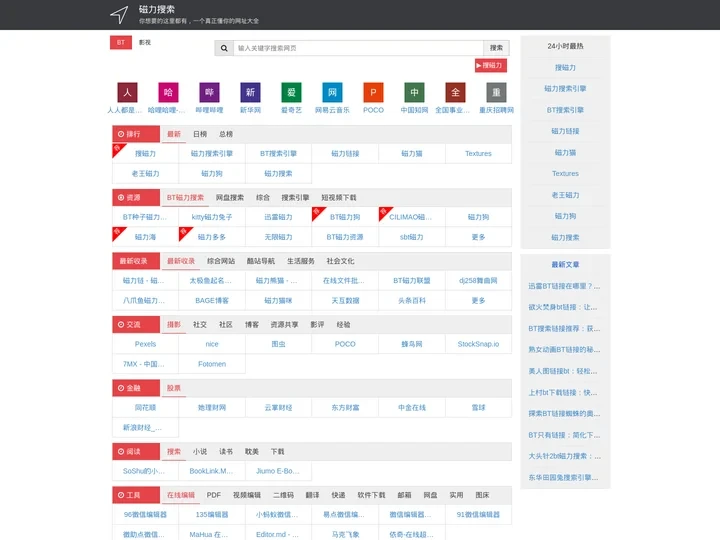Open the dj258舞曲网 link
This screenshot has height=540, width=720.
478,281
